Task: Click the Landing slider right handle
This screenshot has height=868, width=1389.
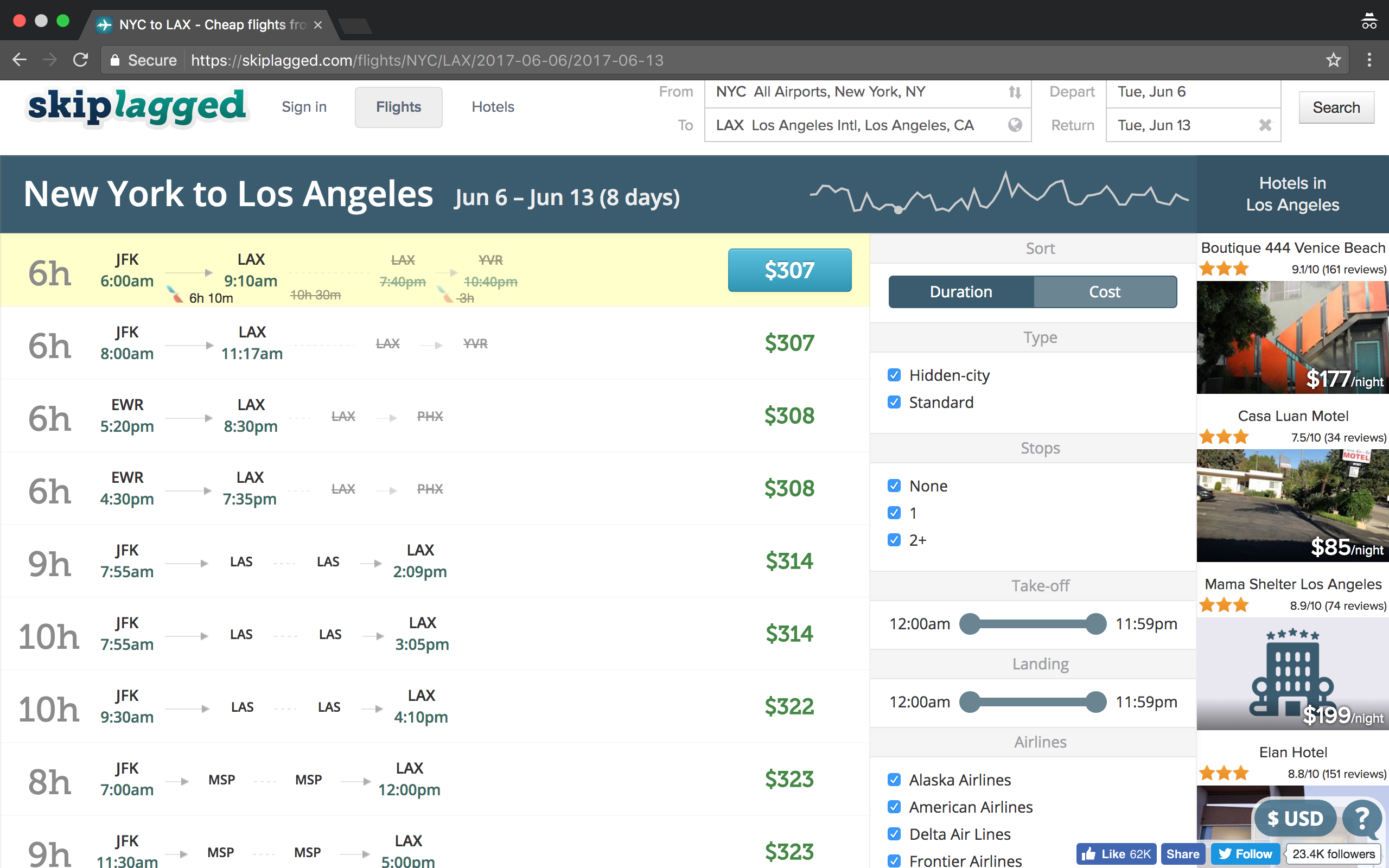Action: point(1095,701)
